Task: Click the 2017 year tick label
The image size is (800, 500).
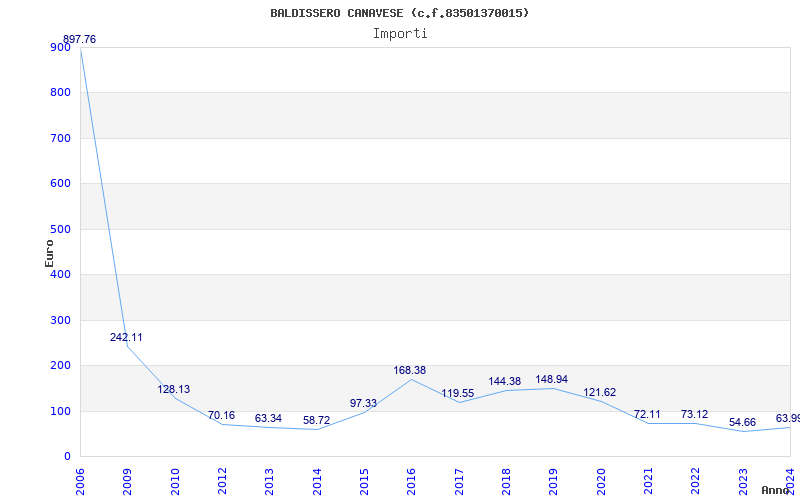Action: coord(459,481)
